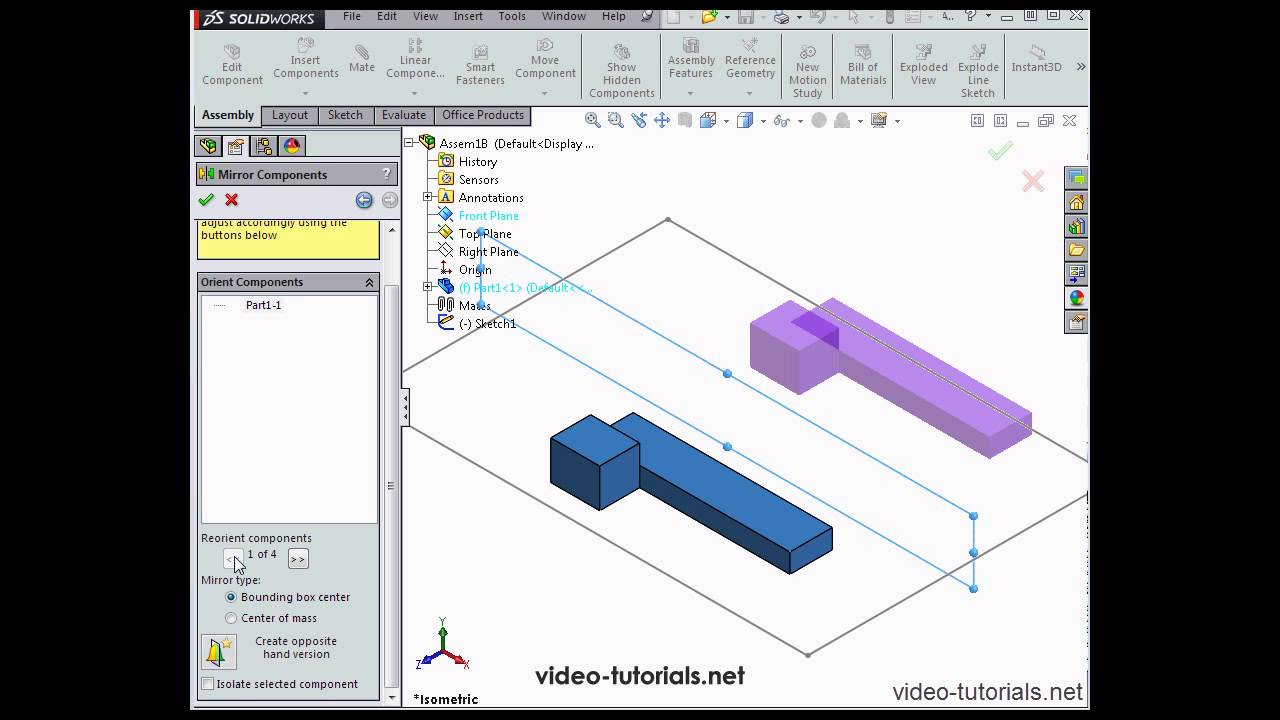Open the DisplayManager color sphere tab
This screenshot has width=1280, height=720.
click(292, 146)
